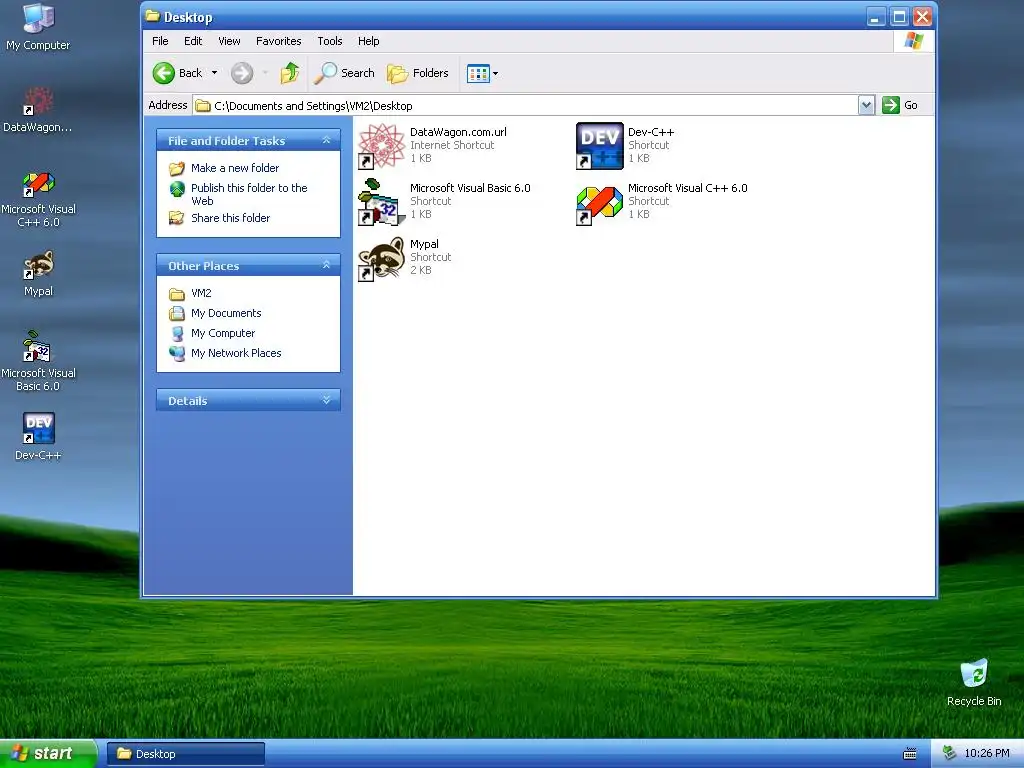Go to VM2 folder link
Viewport: 1024px width, 768px height.
[x=201, y=293]
